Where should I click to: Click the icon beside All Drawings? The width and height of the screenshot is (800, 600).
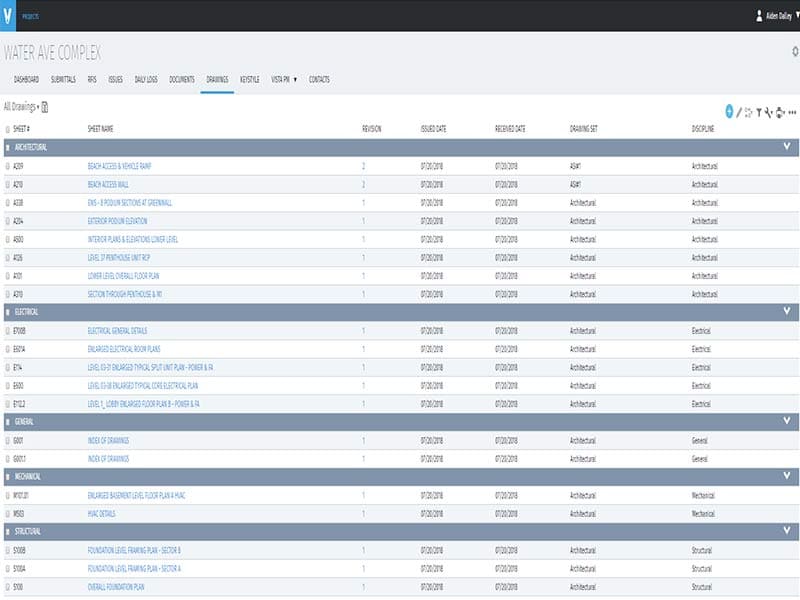point(46,105)
